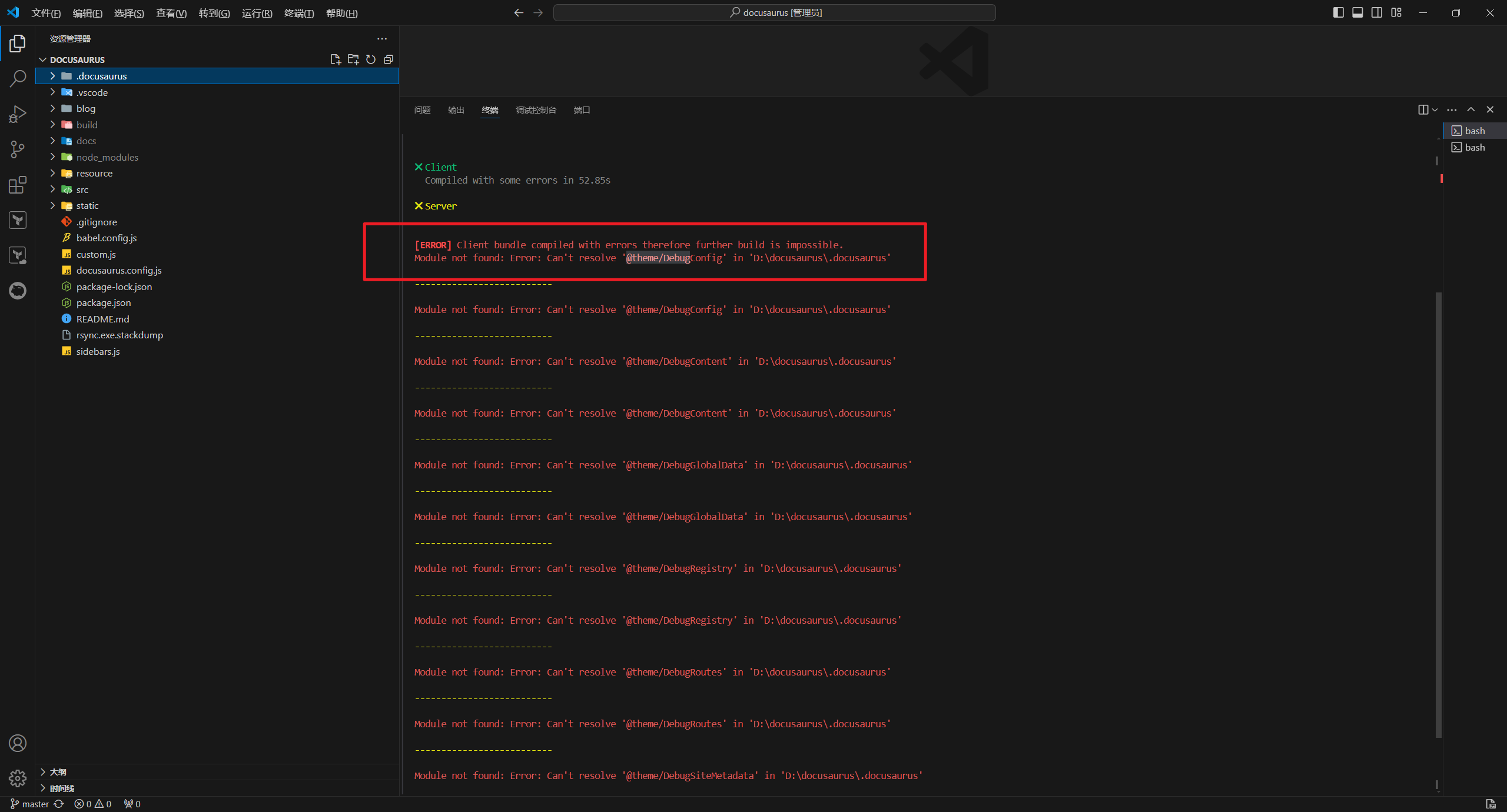Open sidebars.js file
This screenshot has height=812, width=1507.
(217, 351)
